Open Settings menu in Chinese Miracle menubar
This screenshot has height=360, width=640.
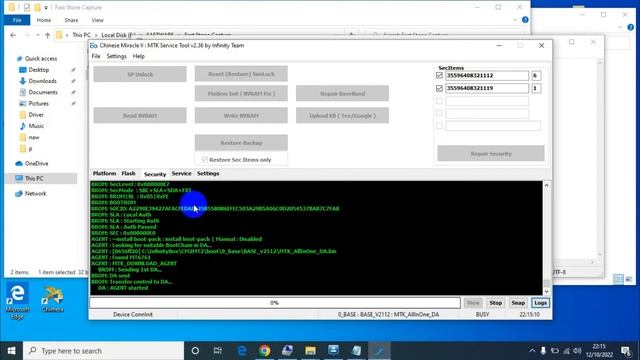pyautogui.click(x=116, y=56)
